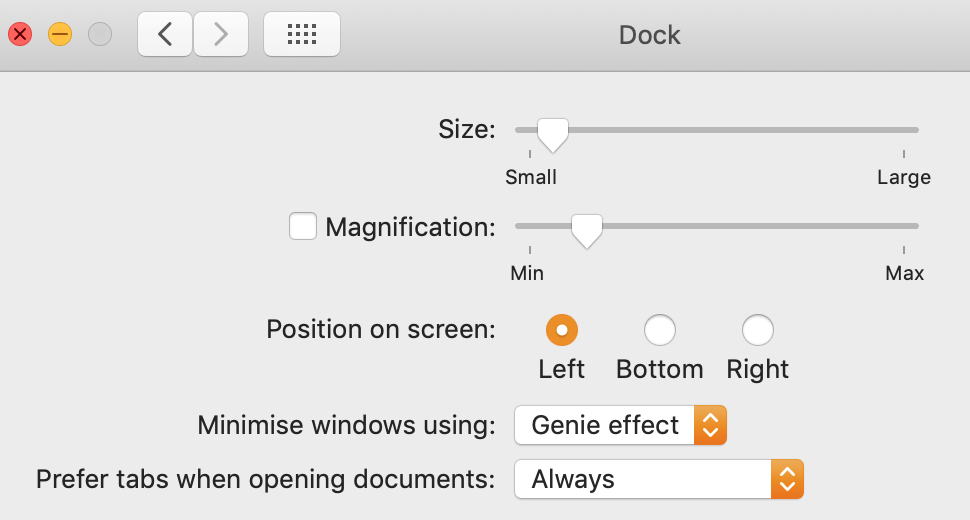Click the back navigation arrow
The image size is (970, 520).
165,35
